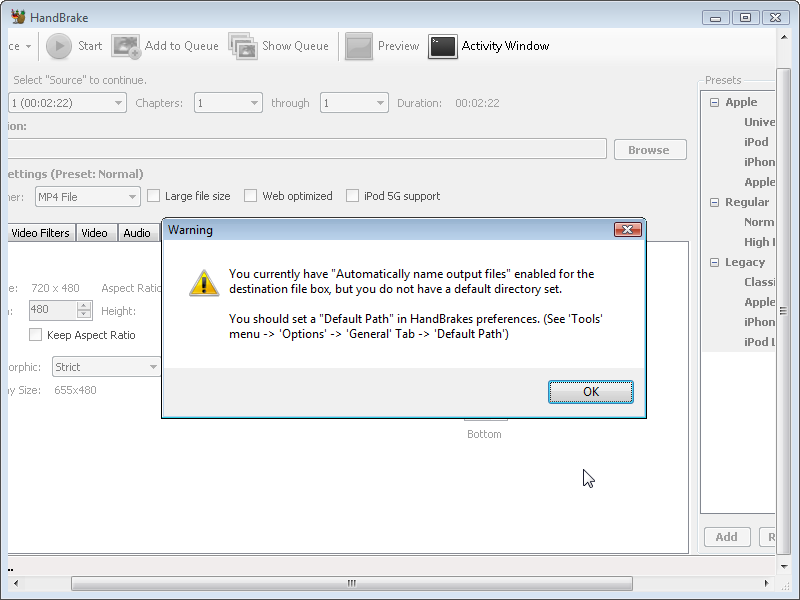This screenshot has width=800, height=600.
Task: Switch to the Audio tab
Action: tap(137, 232)
